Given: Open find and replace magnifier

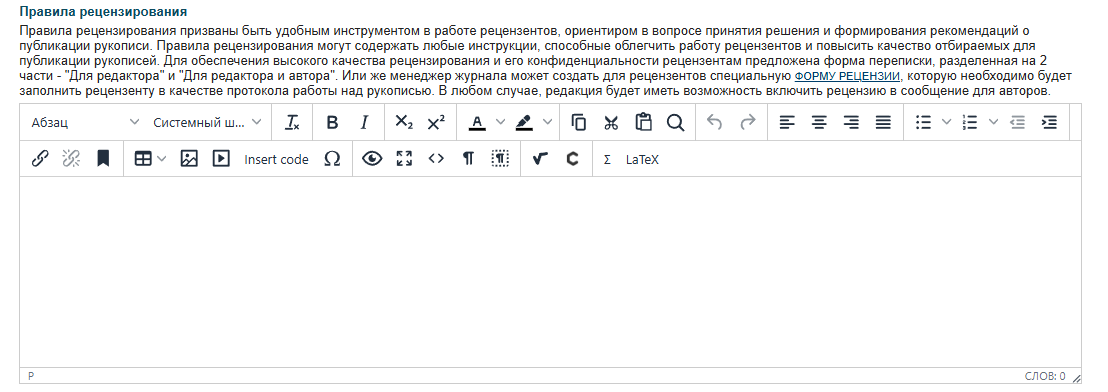Looking at the screenshot, I should [x=676, y=123].
